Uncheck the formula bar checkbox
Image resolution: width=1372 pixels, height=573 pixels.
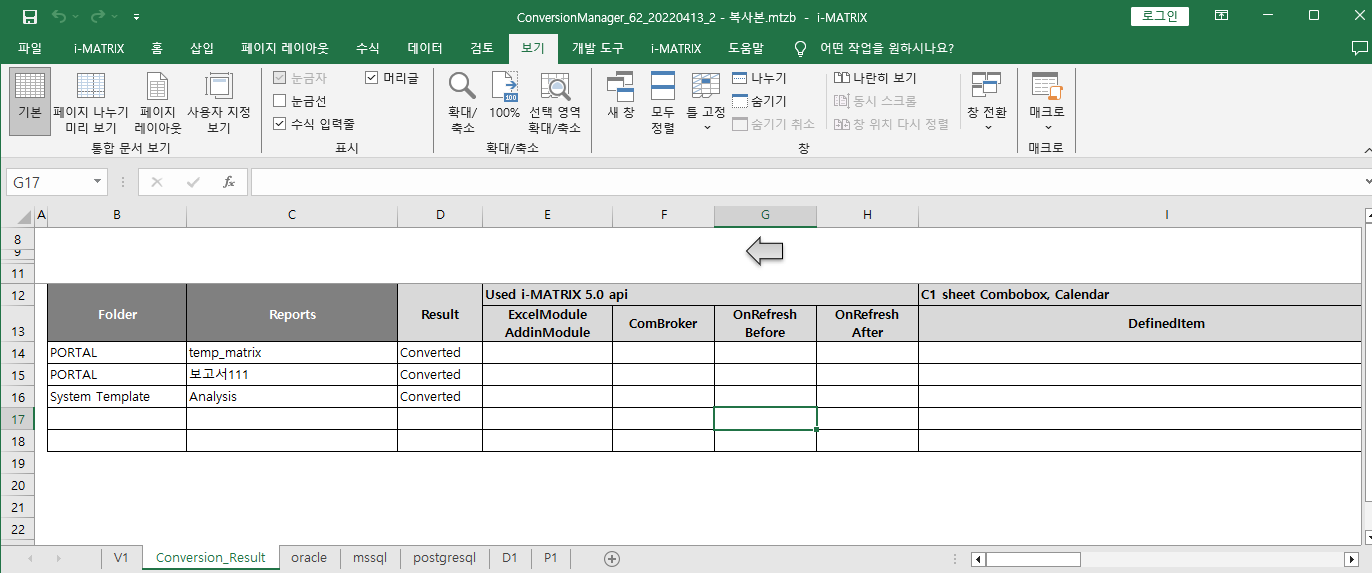280,124
